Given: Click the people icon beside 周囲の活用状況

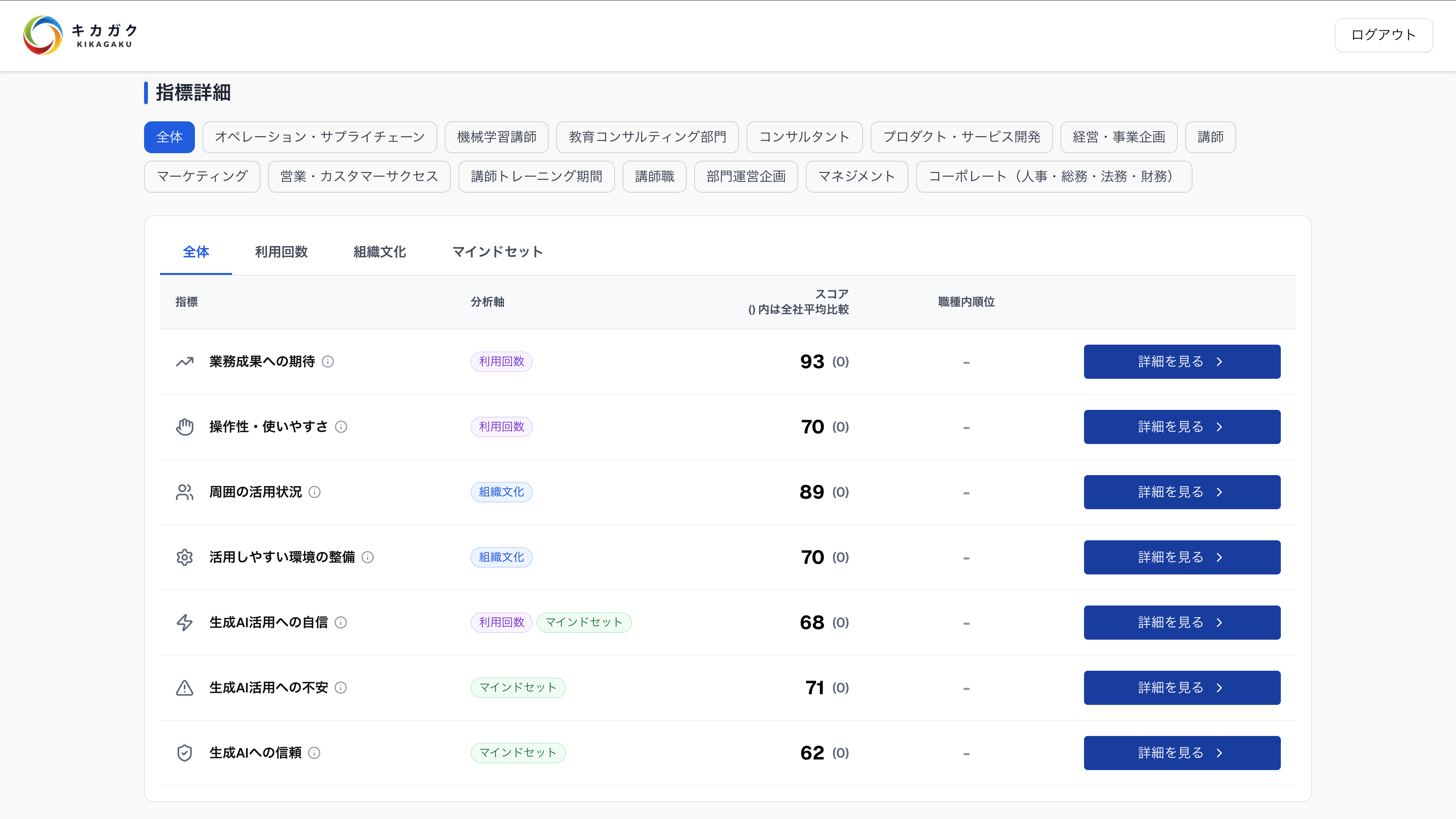Looking at the screenshot, I should 184,492.
